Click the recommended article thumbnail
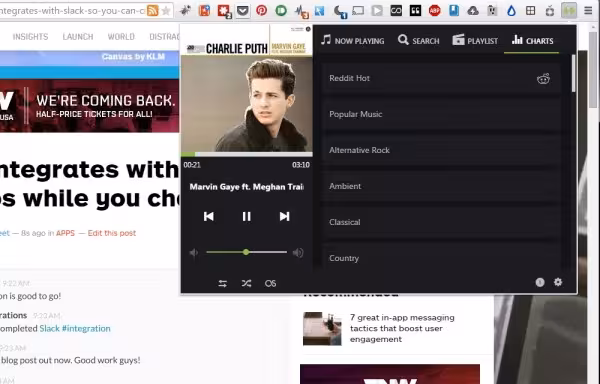The height and width of the screenshot is (384, 600). (322, 329)
